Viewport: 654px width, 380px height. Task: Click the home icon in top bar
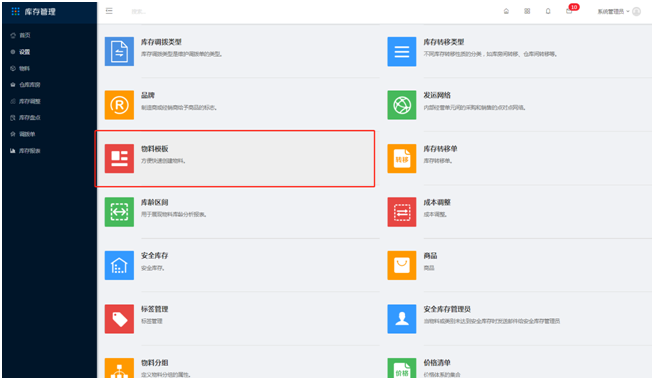[506, 11]
